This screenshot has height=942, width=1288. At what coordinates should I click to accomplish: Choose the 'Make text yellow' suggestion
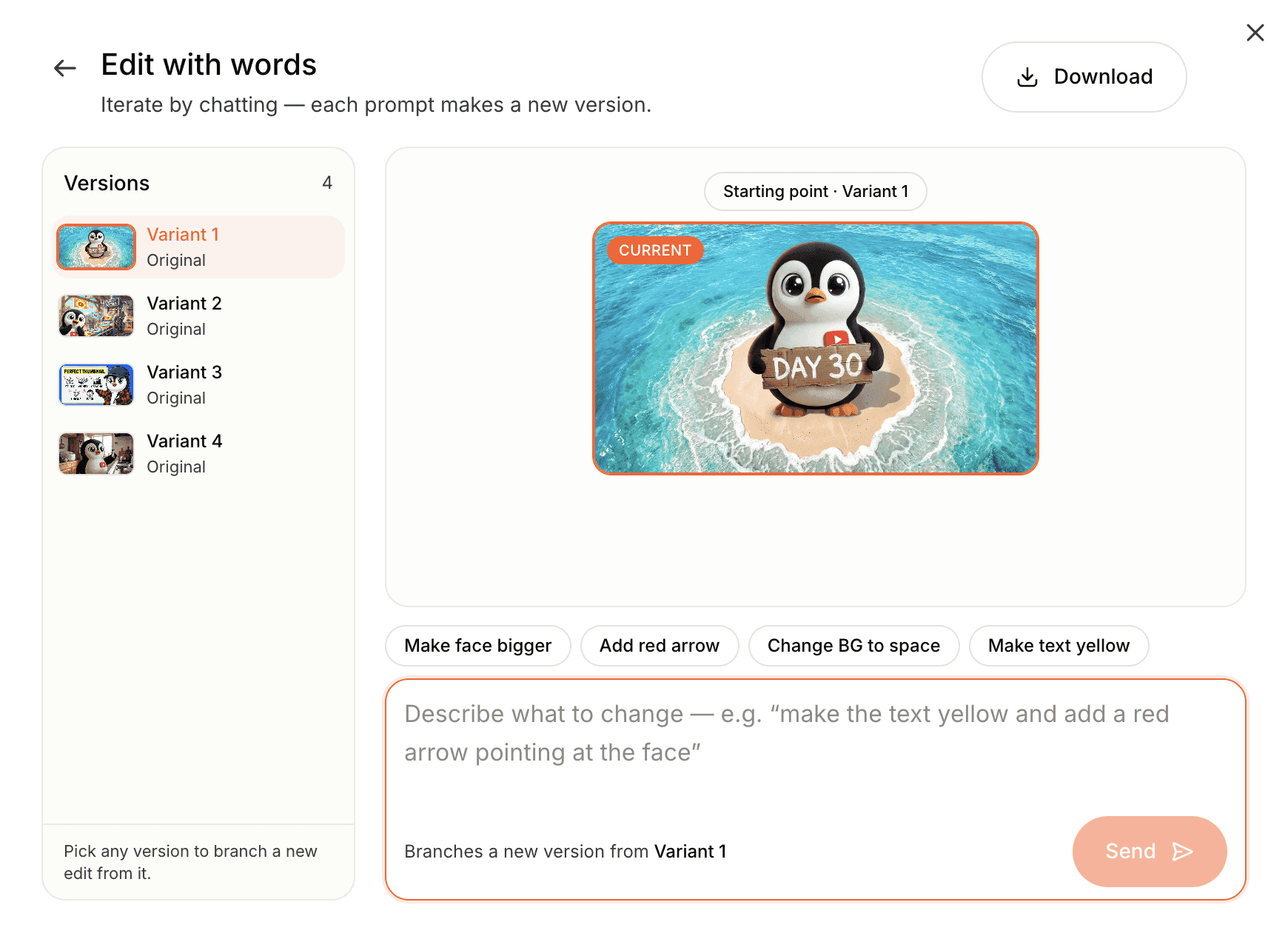click(x=1059, y=646)
